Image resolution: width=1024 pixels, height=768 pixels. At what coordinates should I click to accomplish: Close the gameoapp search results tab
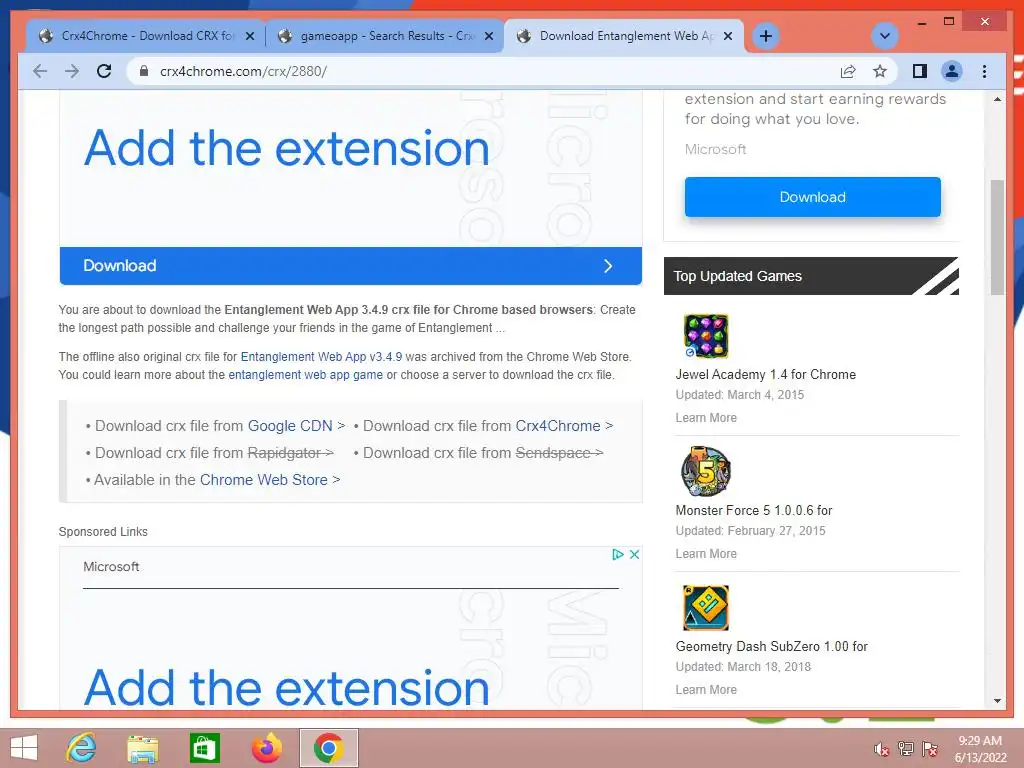488,37
